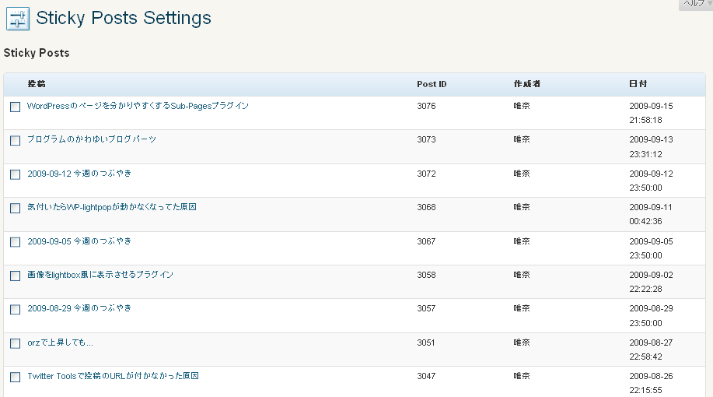Click the Post ID column header

click(x=432, y=84)
